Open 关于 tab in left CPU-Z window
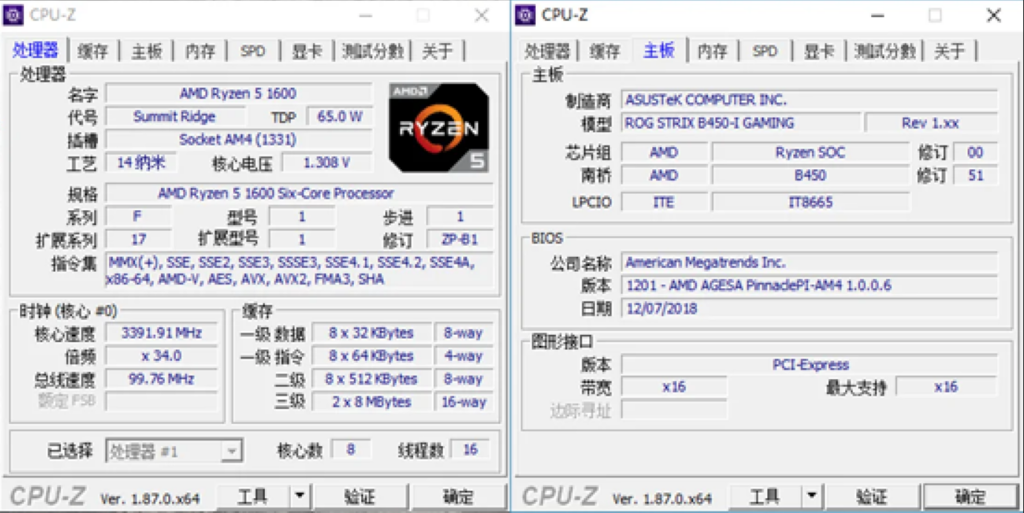1024x513 pixels. coord(437,51)
